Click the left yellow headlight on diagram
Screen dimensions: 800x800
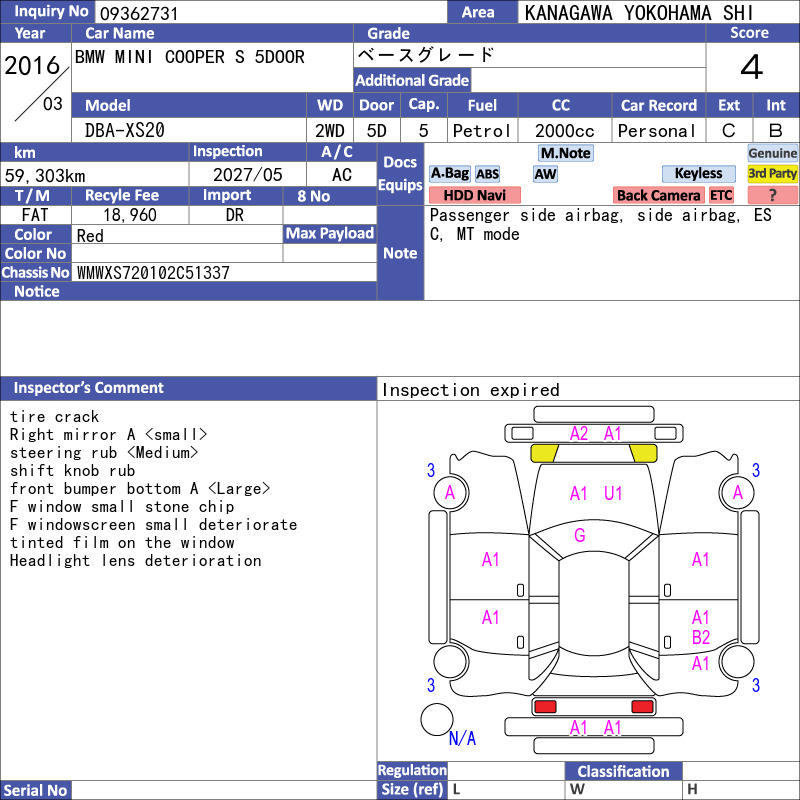pos(544,453)
